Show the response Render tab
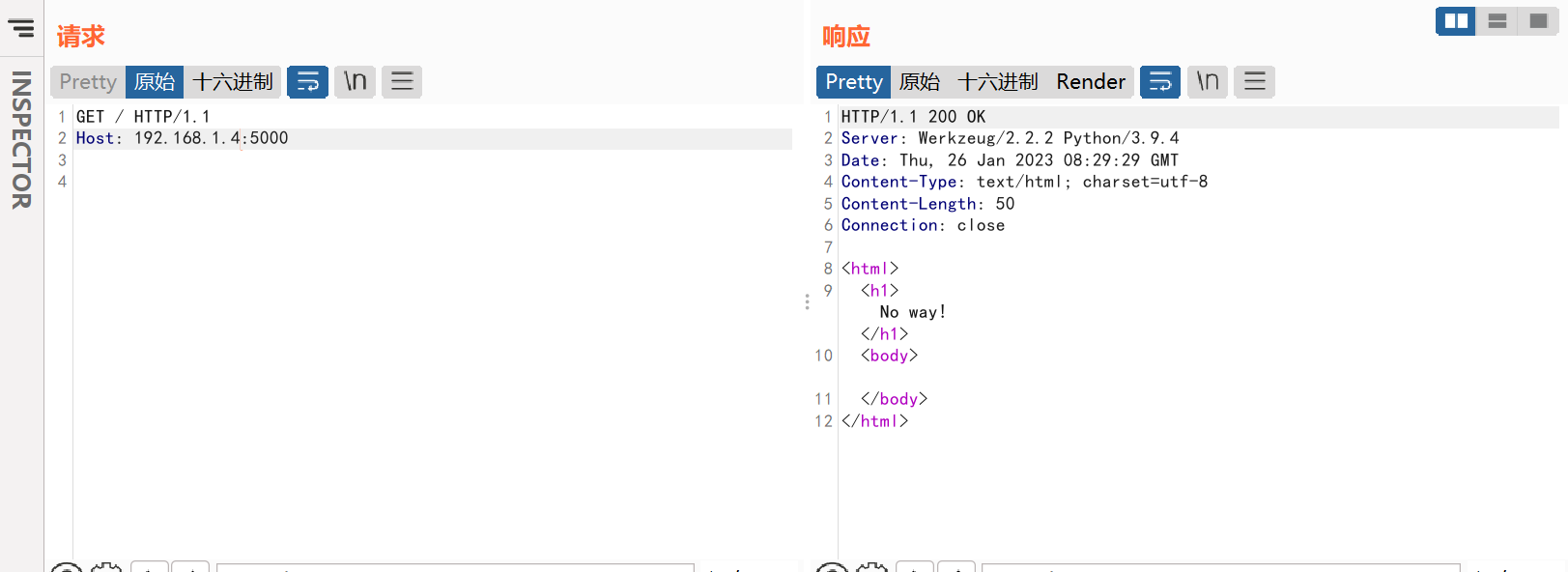 pyautogui.click(x=1090, y=82)
